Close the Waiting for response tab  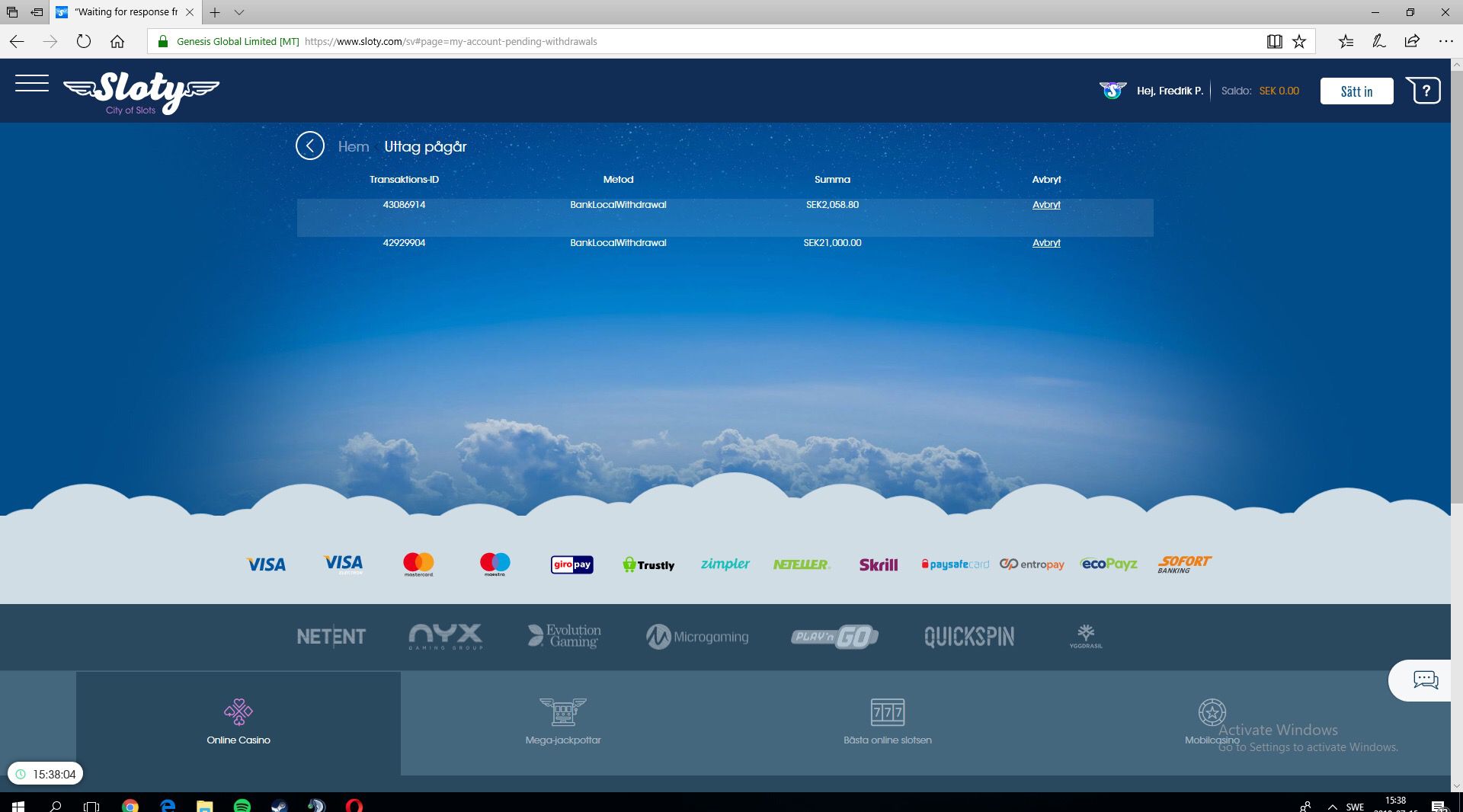pyautogui.click(x=190, y=12)
